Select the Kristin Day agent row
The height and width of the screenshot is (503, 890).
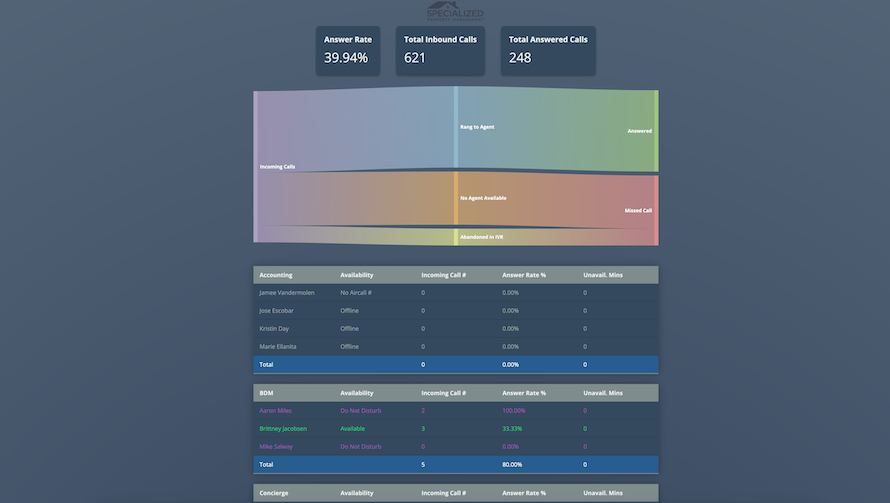click(456, 329)
